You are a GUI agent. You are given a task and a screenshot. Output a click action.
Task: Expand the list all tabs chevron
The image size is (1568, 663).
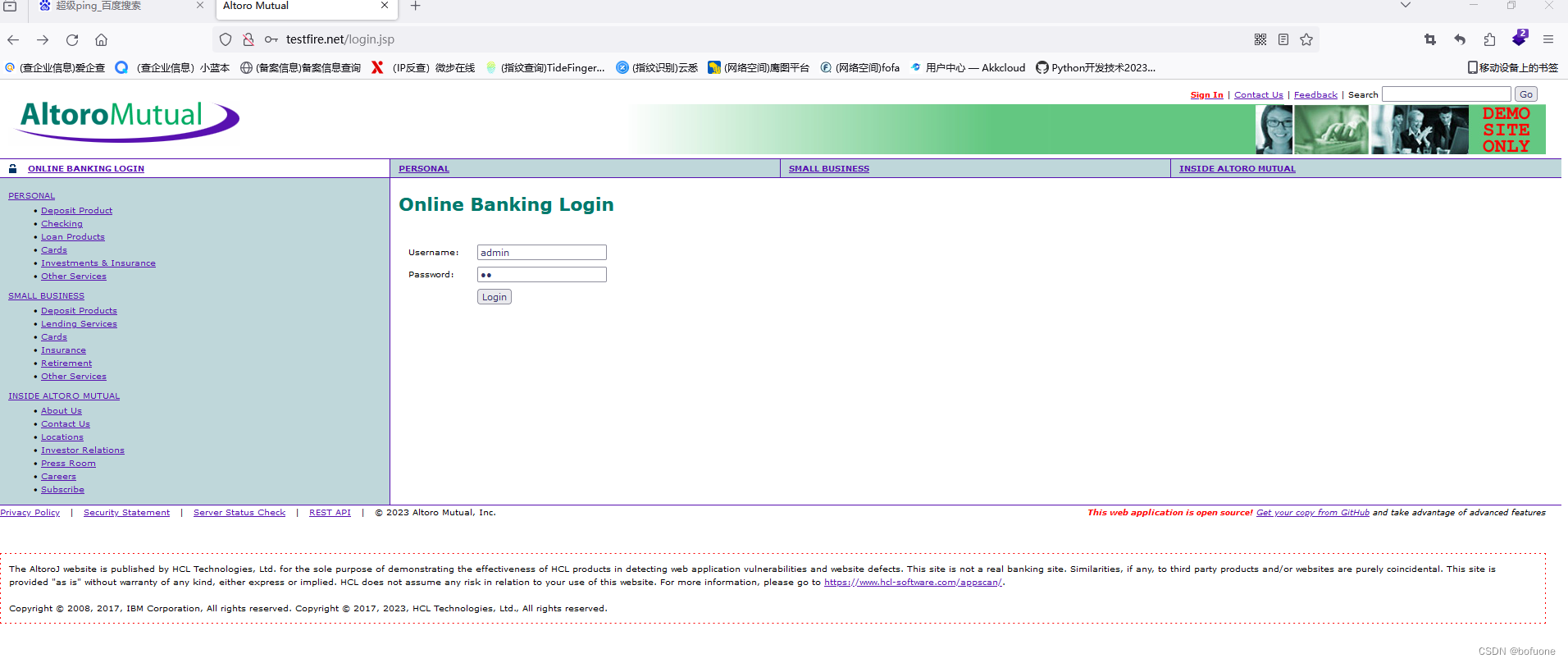coord(1406,6)
